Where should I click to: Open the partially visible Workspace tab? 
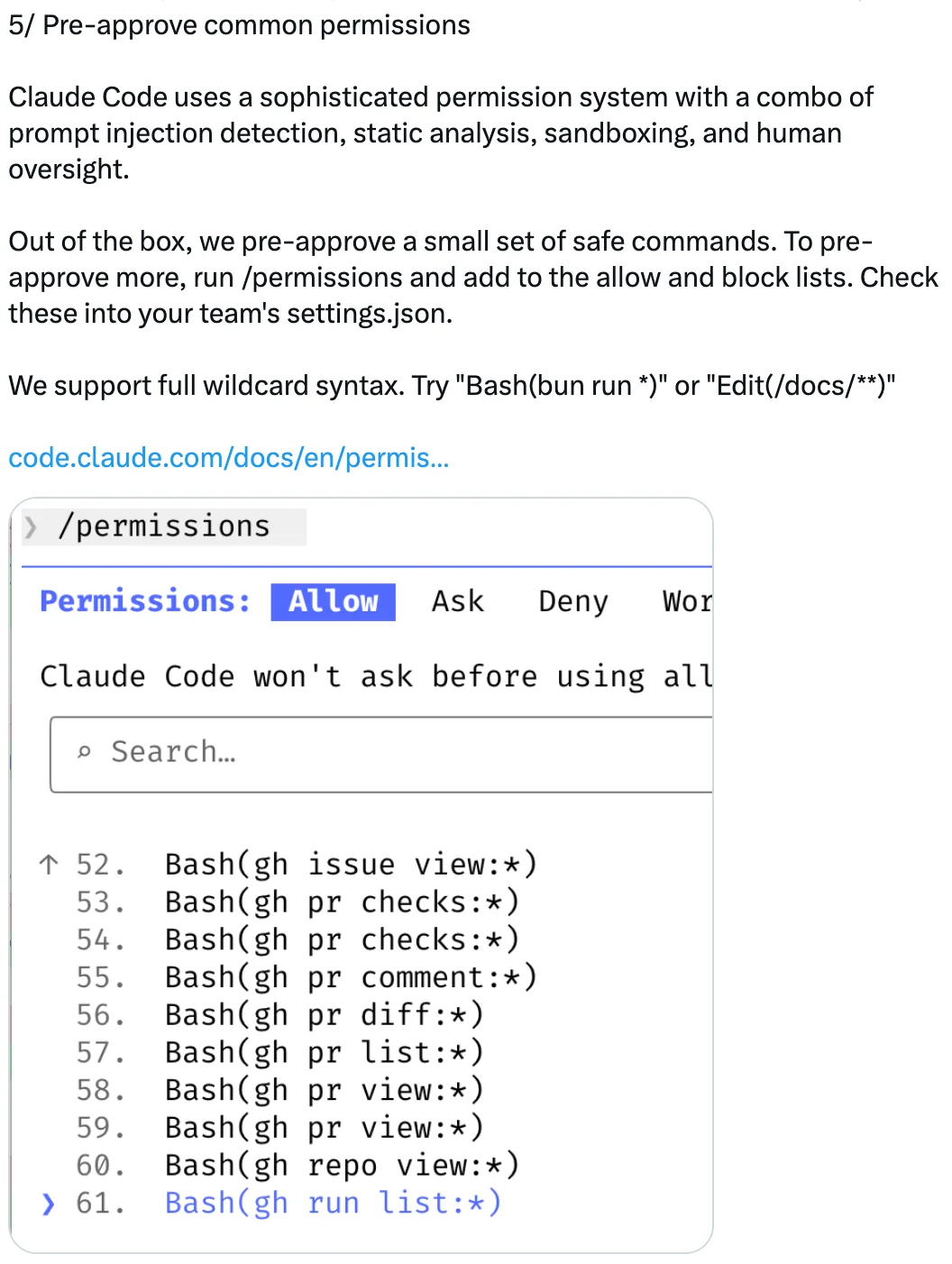click(x=688, y=601)
